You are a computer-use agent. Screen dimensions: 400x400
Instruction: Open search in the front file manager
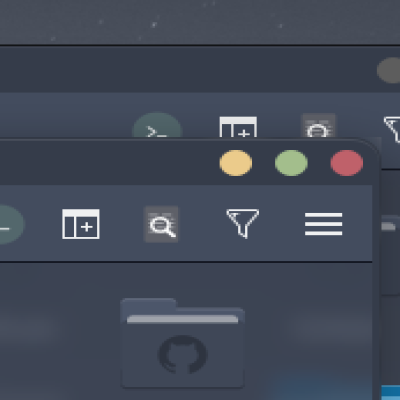pos(161,224)
